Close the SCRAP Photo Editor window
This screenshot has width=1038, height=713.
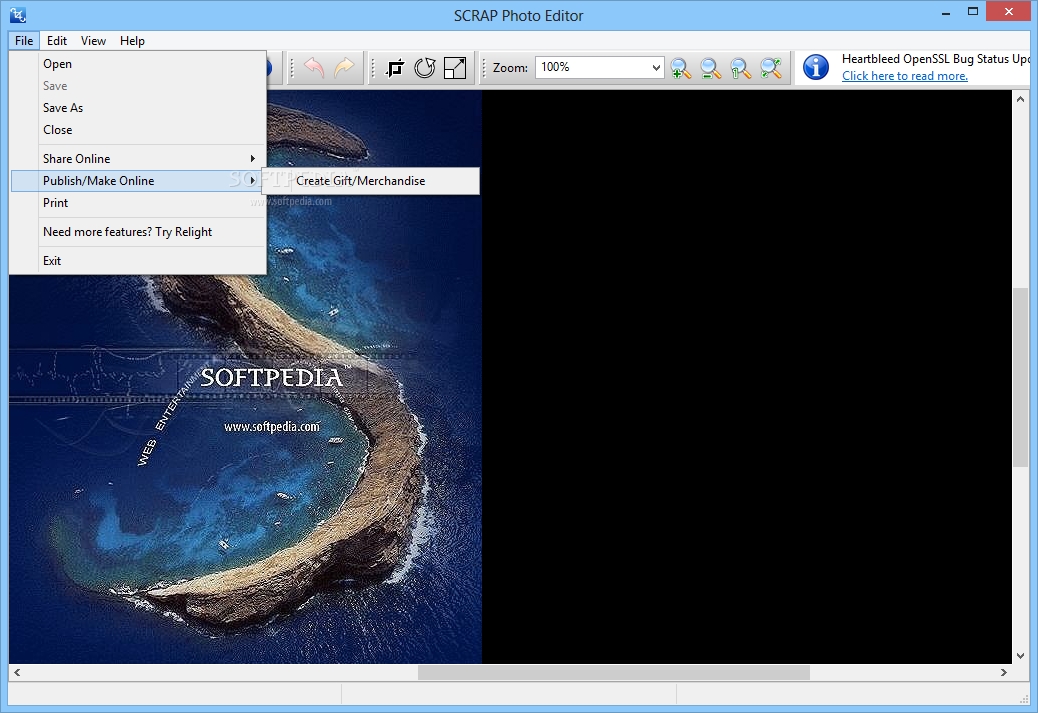(x=1009, y=11)
